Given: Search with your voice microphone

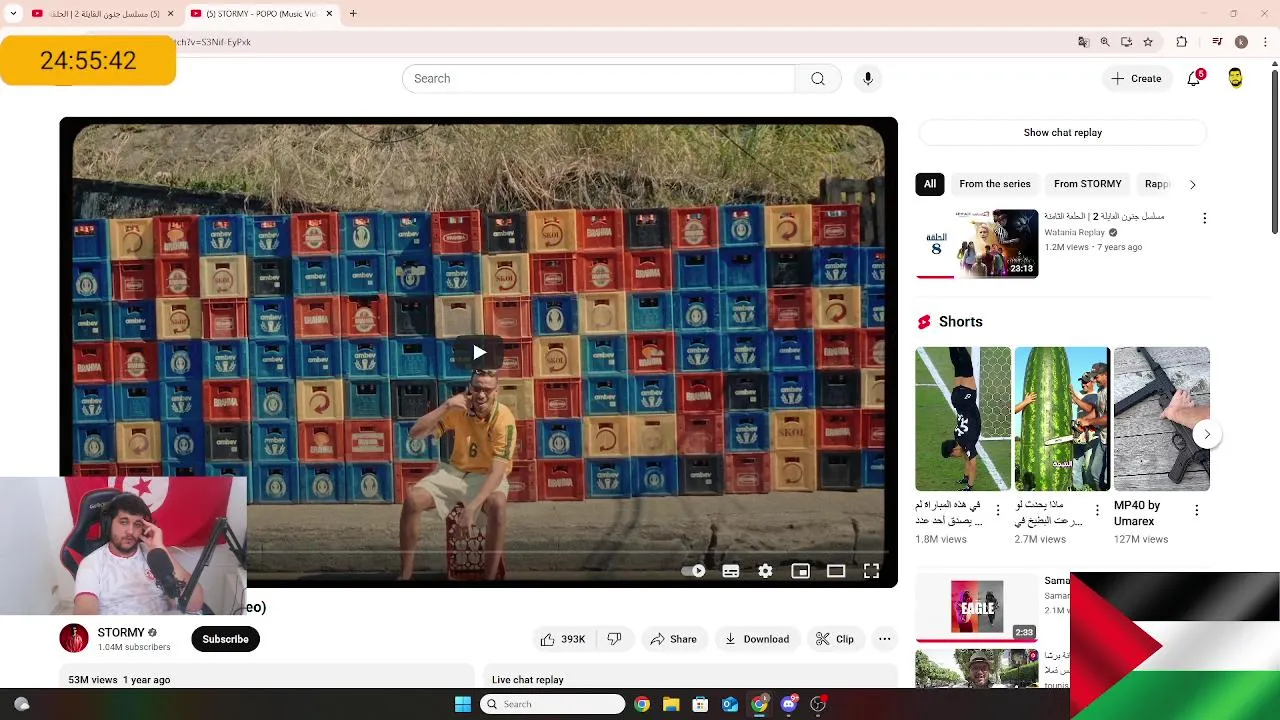Looking at the screenshot, I should click(867, 79).
